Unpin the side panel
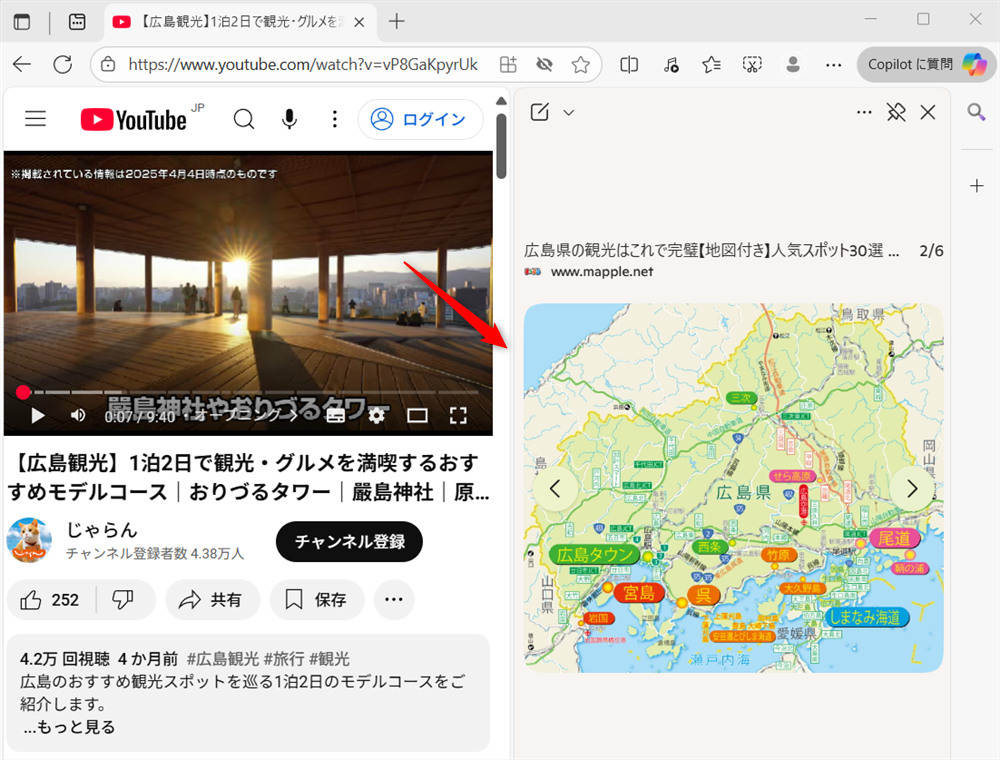Viewport: 1000px width, 760px height. tap(896, 112)
